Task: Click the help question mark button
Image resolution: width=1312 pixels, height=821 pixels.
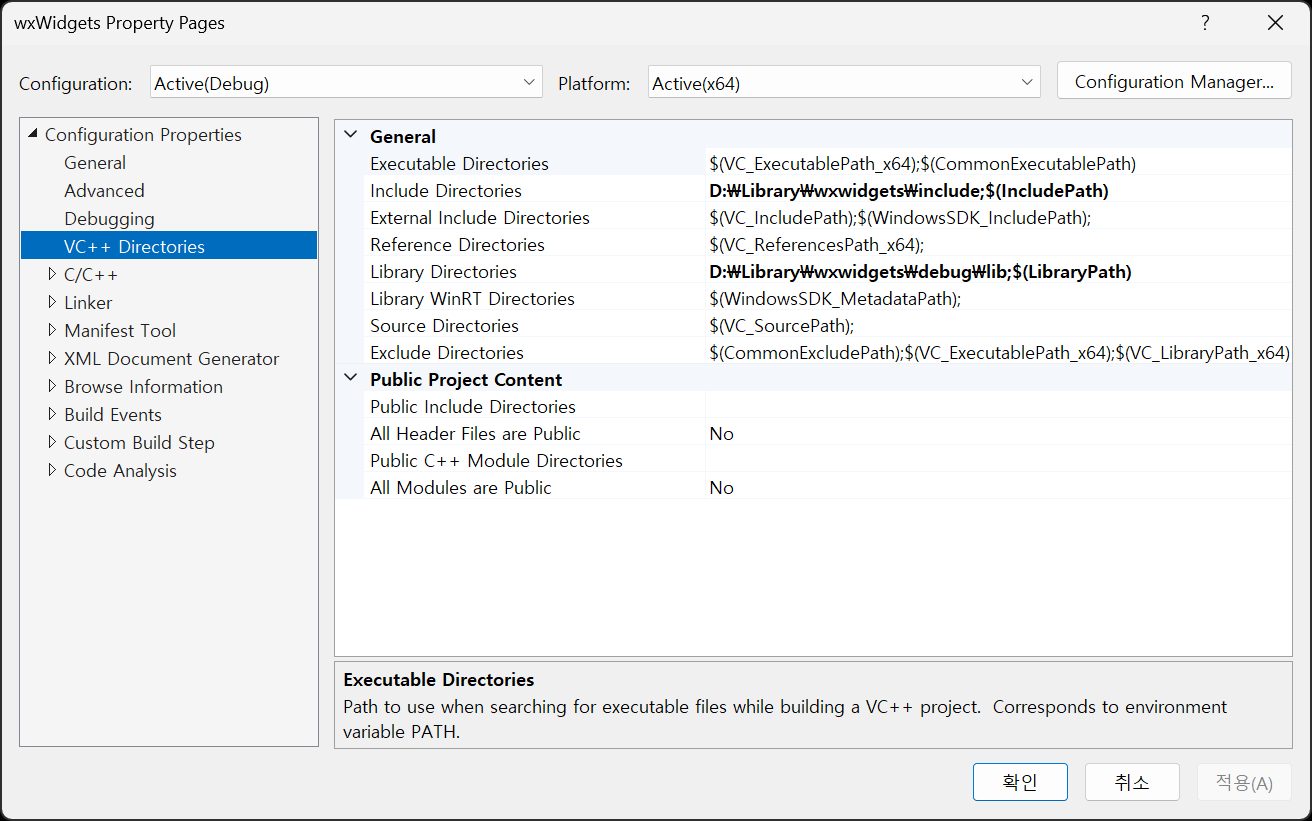Action: tap(1205, 23)
